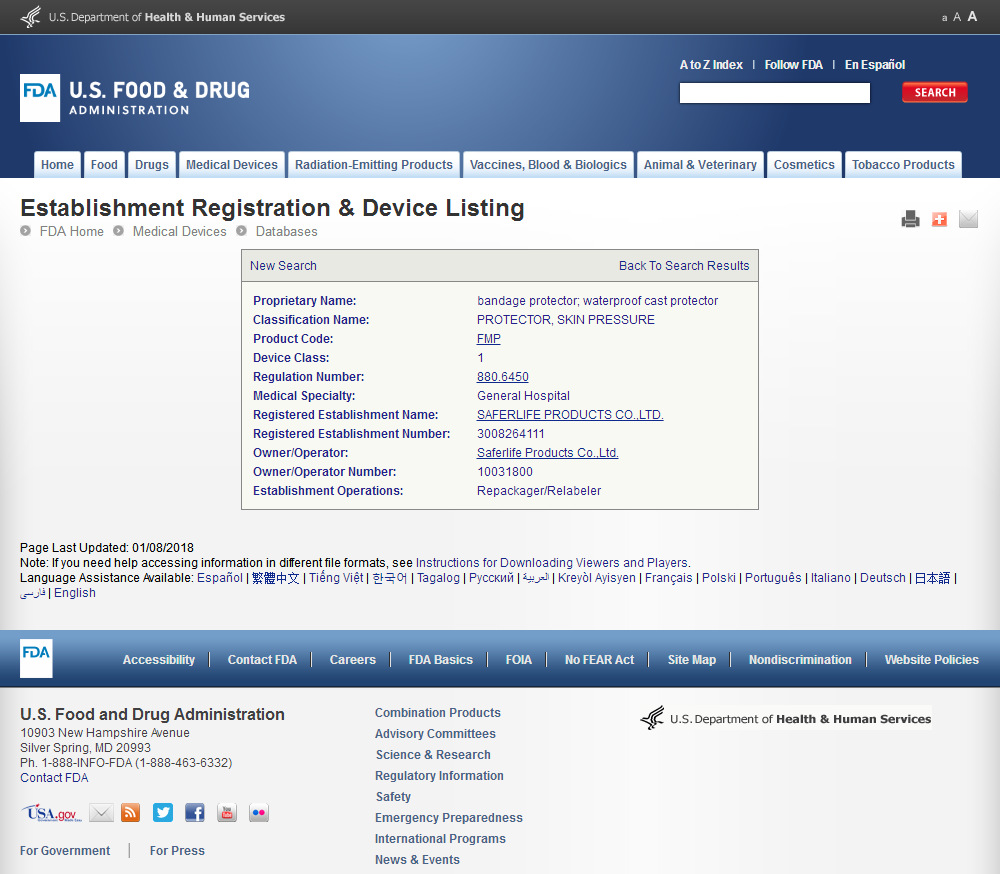Open the Drugs tab
The height and width of the screenshot is (874, 1000).
pyautogui.click(x=152, y=165)
